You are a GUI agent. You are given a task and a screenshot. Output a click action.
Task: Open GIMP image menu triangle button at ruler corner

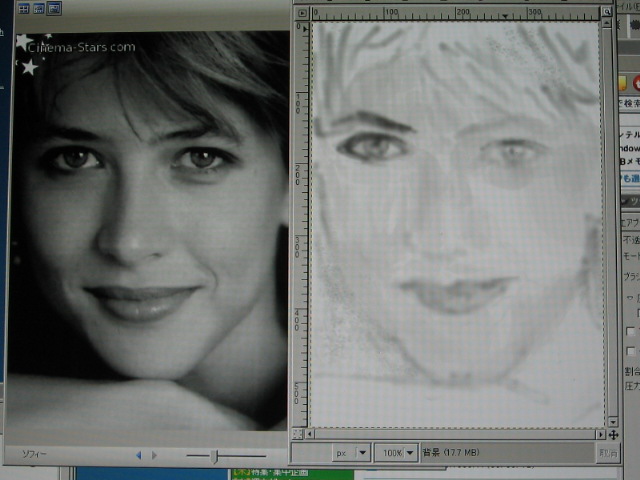302,13
